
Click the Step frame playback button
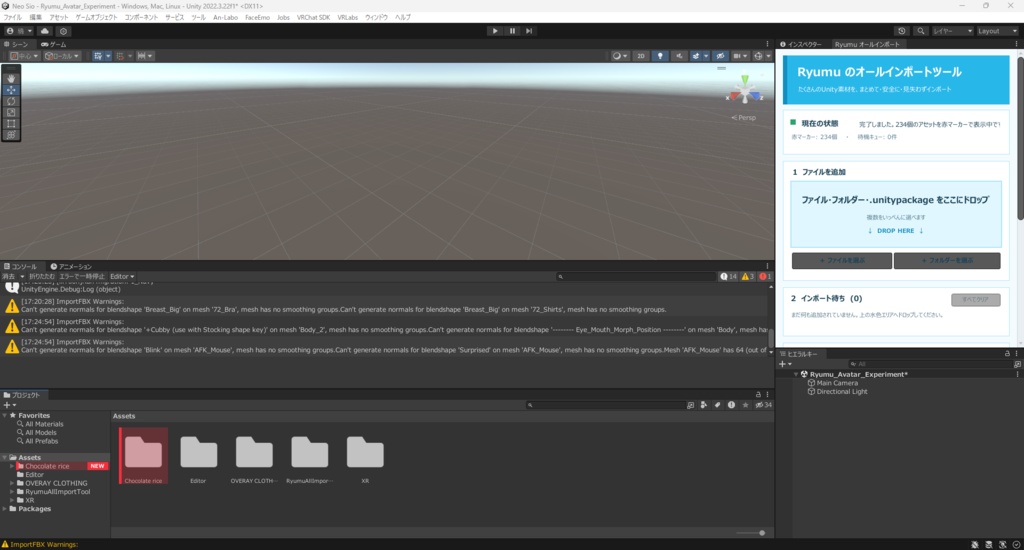529,31
